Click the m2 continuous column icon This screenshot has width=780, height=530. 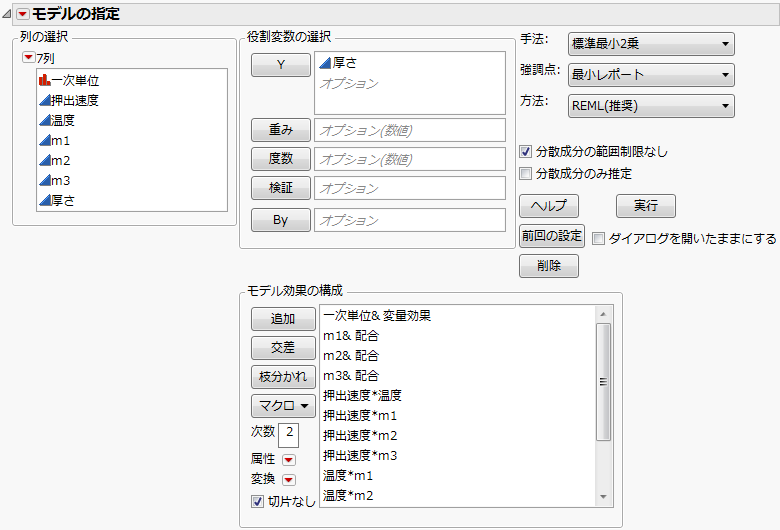point(45,160)
